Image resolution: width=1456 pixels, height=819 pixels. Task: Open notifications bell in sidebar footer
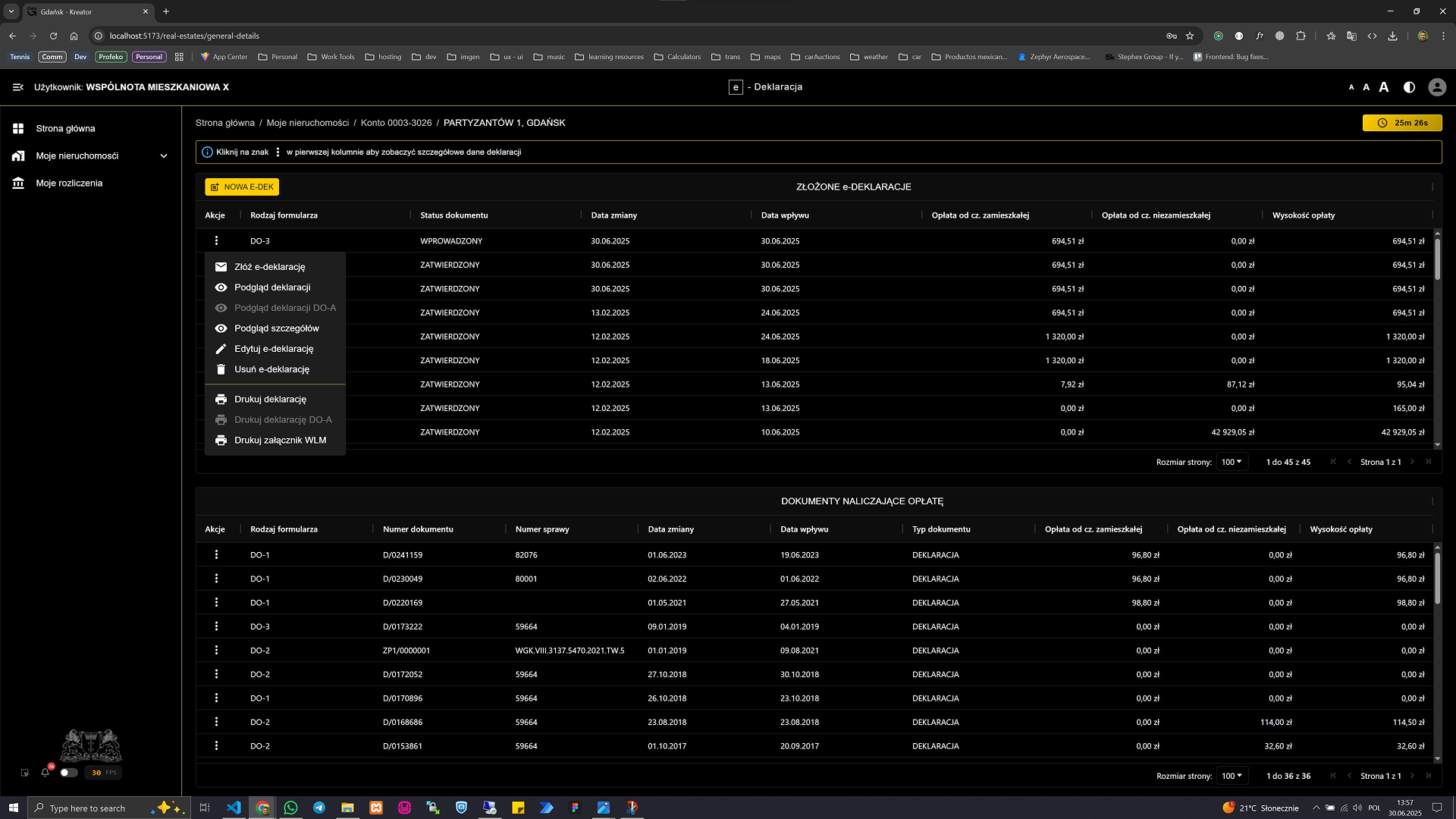click(45, 773)
